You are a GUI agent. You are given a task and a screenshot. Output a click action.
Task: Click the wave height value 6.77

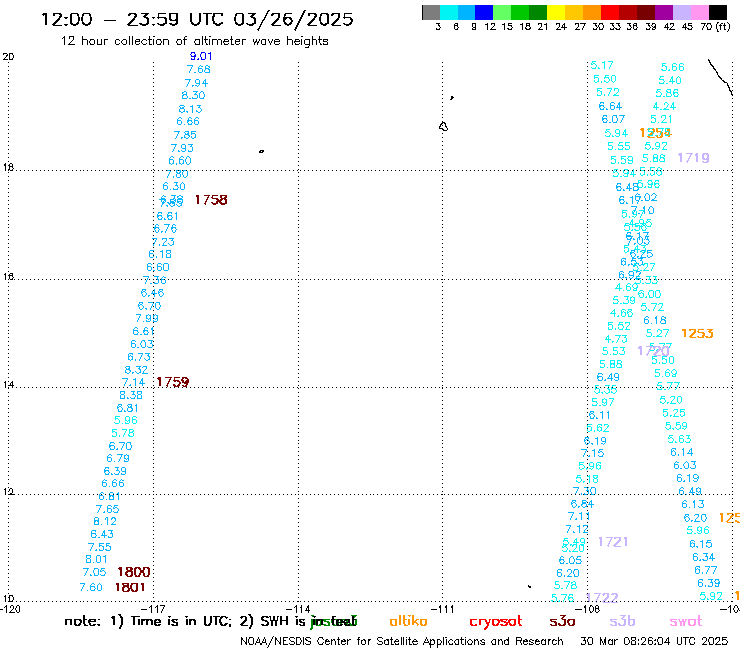click(x=706, y=571)
